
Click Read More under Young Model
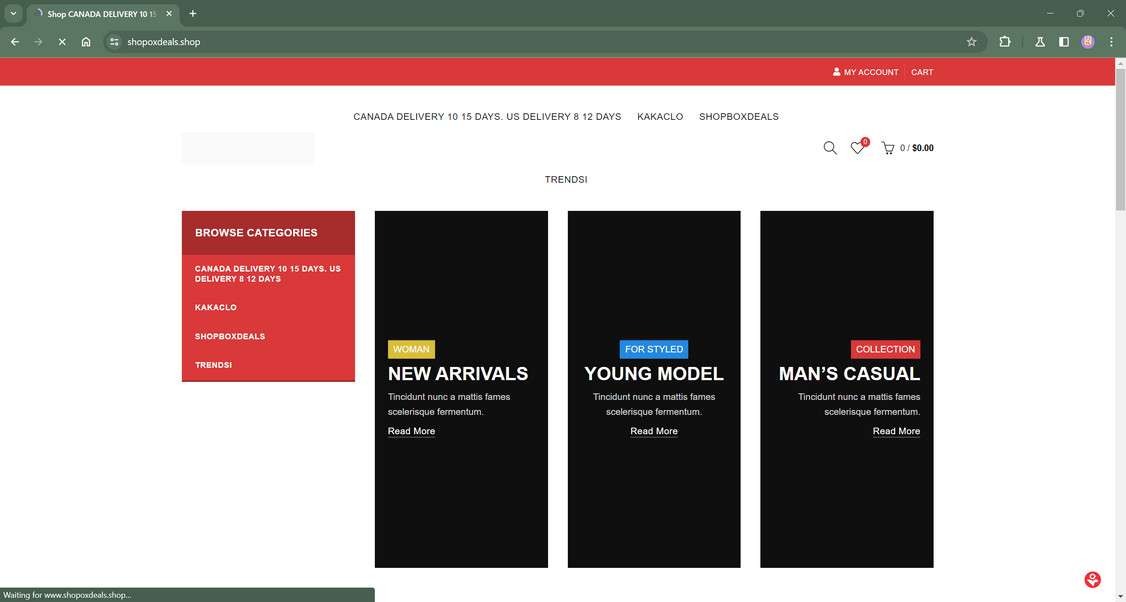point(653,431)
